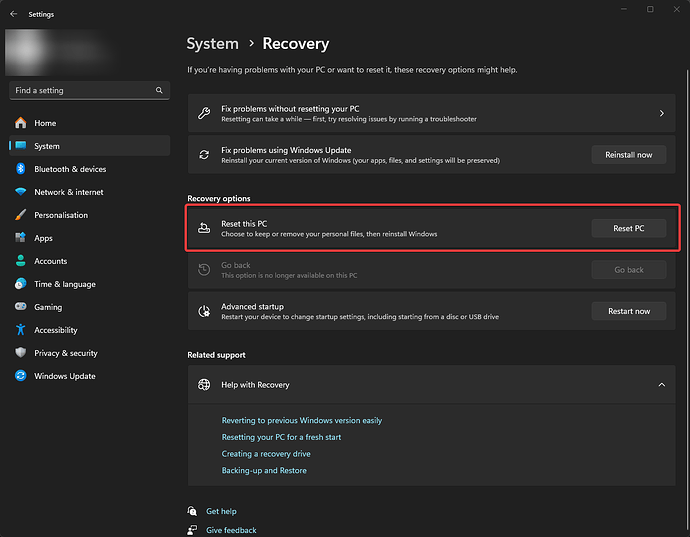This screenshot has height=537, width=690.
Task: Open Resetting your PC for a fresh start
Action: (281, 437)
